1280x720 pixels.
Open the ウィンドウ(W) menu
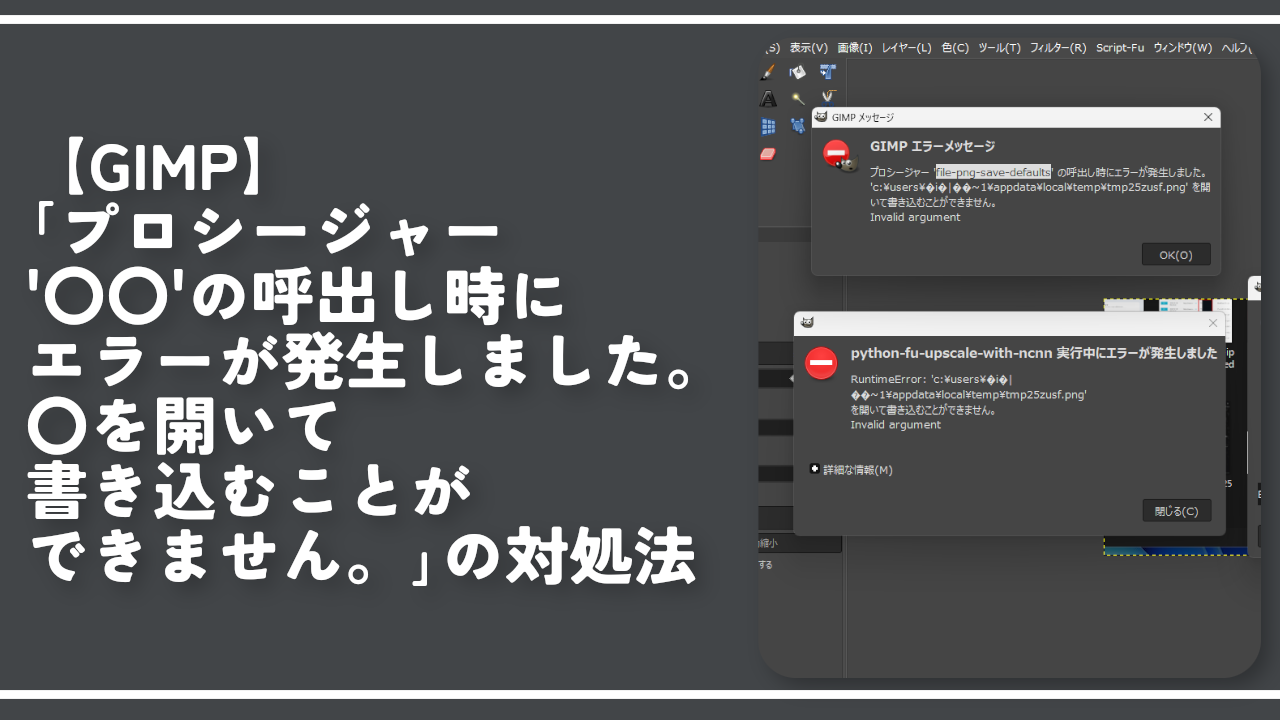tap(1183, 47)
